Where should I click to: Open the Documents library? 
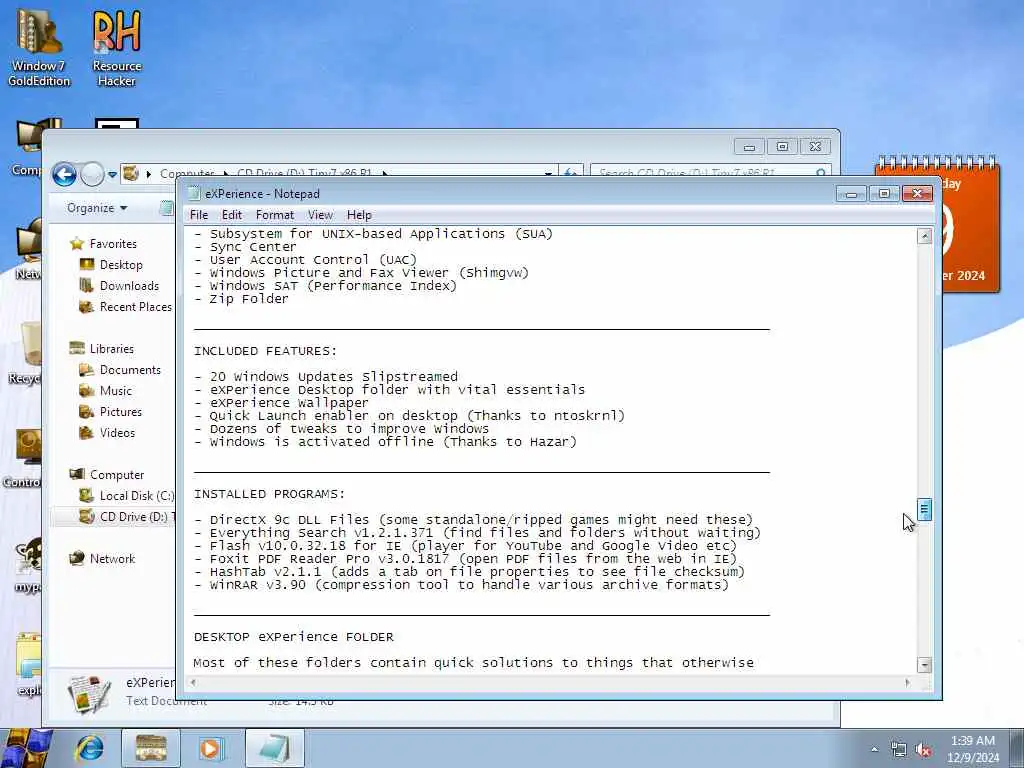[130, 370]
